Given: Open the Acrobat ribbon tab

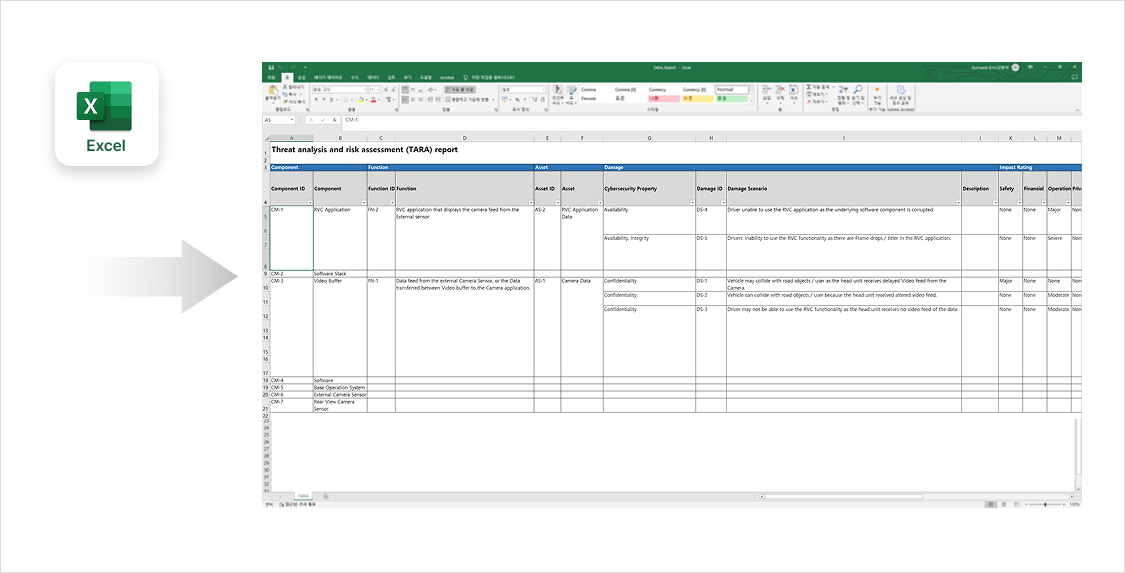Looking at the screenshot, I should click(447, 77).
